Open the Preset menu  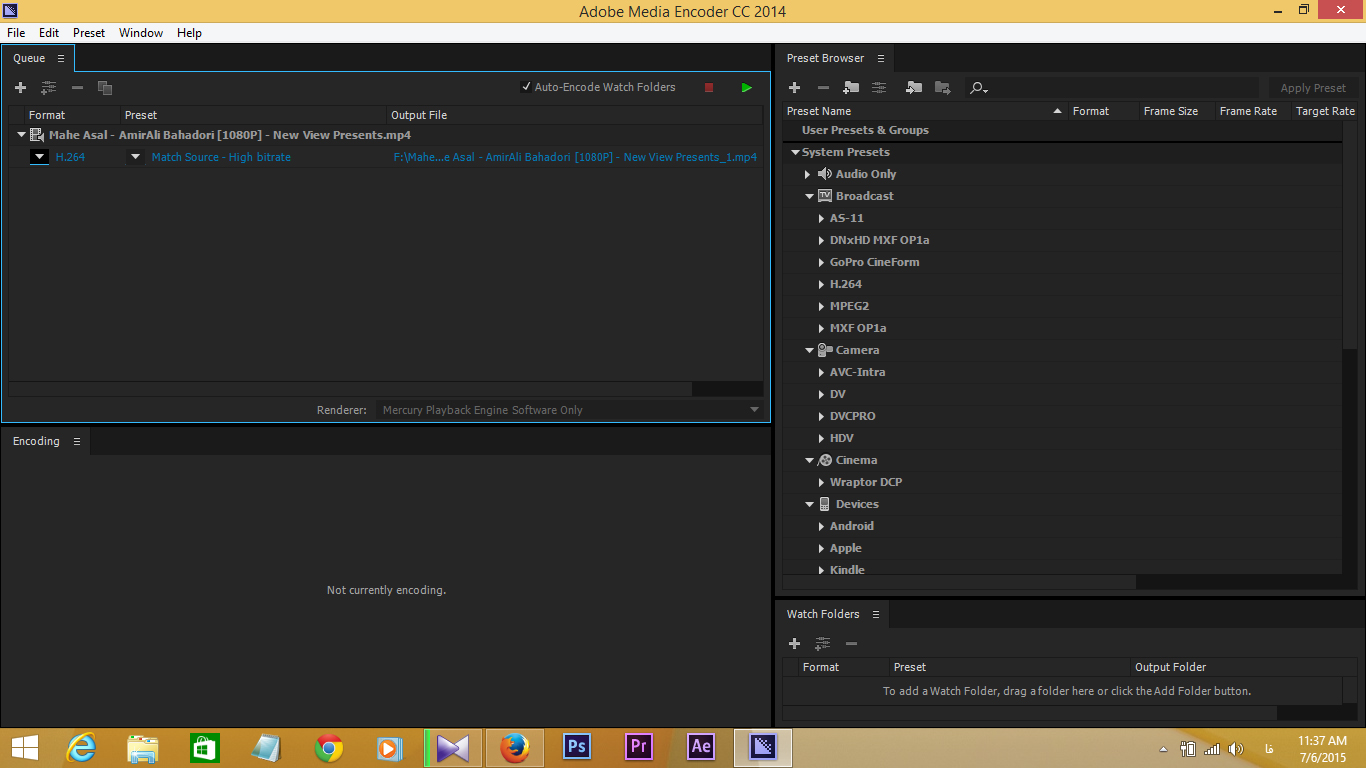click(x=89, y=33)
